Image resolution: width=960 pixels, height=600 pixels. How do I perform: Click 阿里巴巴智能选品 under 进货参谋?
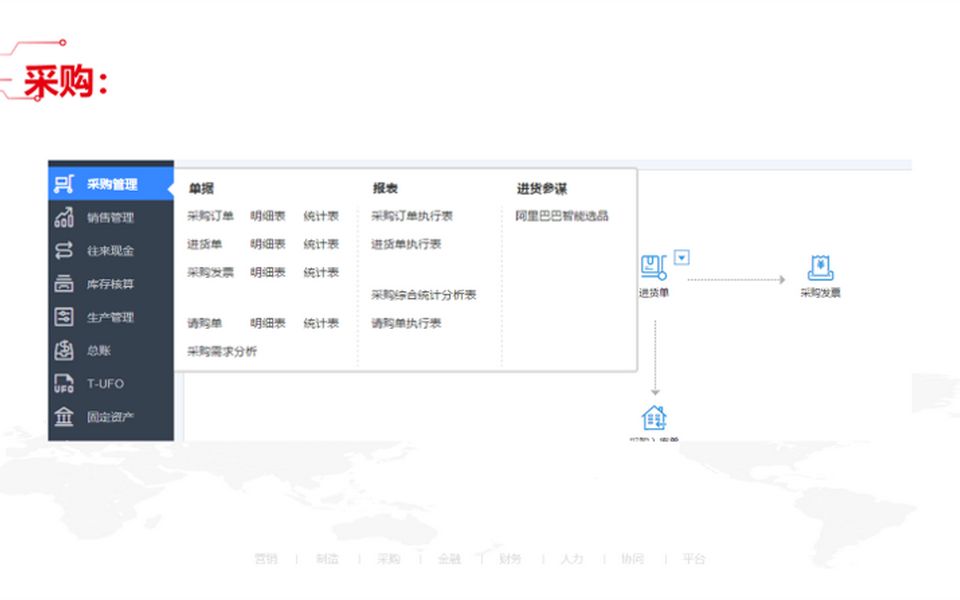(564, 214)
